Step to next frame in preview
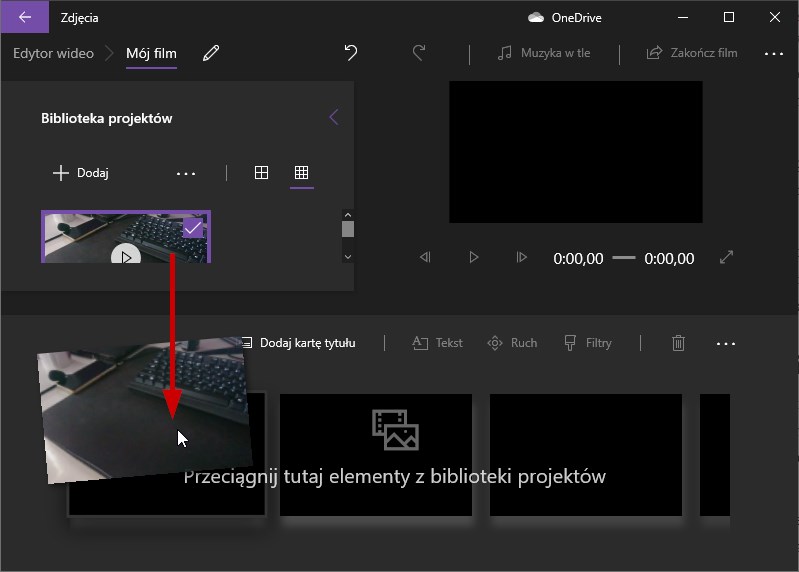 521,257
